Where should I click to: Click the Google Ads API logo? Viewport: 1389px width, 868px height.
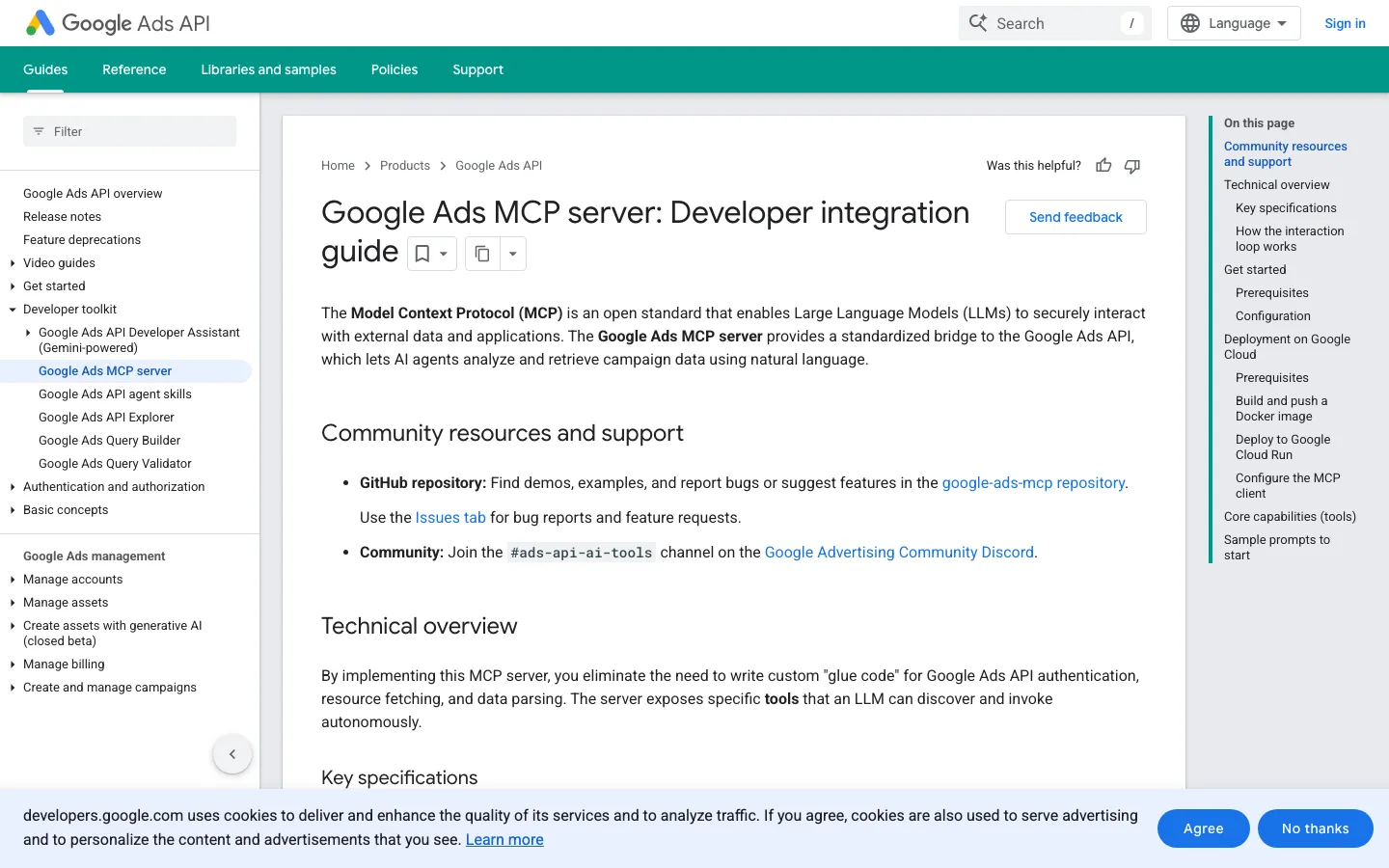(117, 23)
